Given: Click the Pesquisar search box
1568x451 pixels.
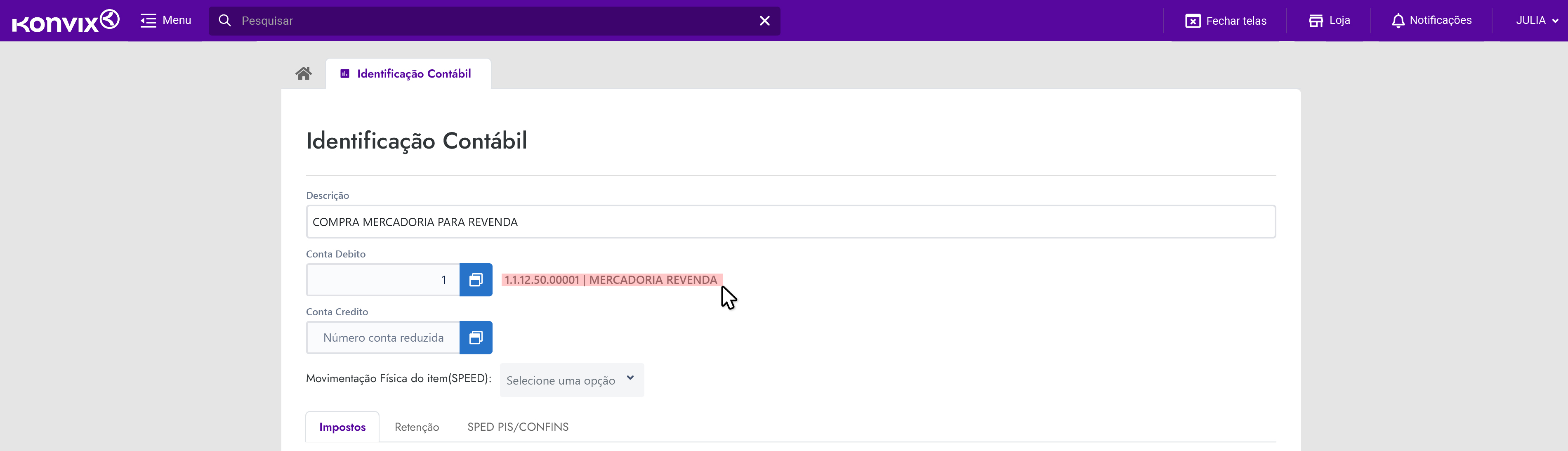Looking at the screenshot, I should (x=487, y=21).
